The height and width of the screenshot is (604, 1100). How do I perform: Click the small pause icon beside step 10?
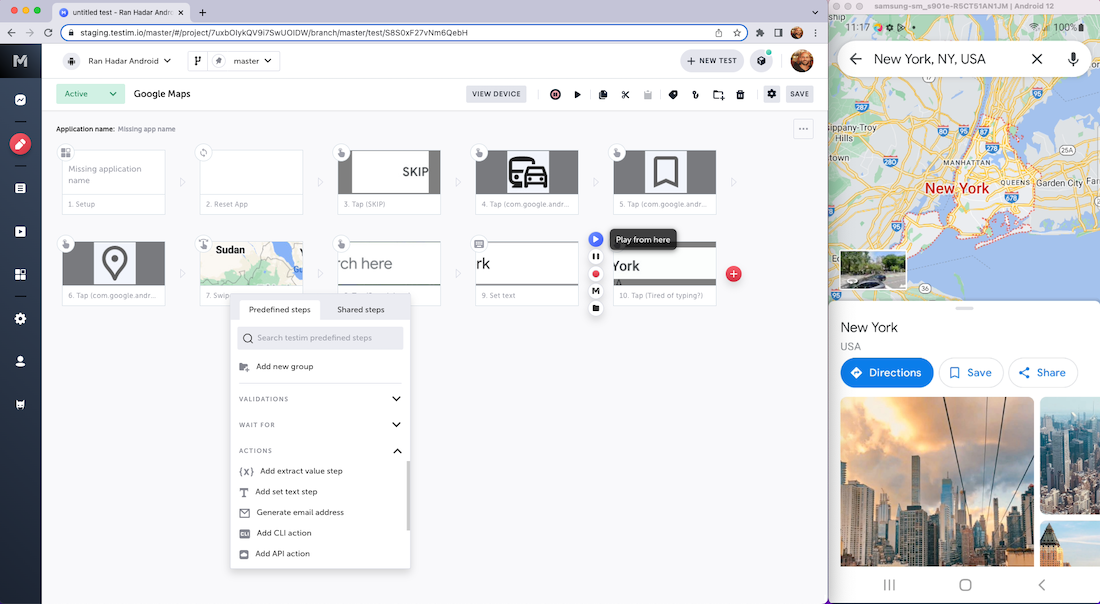tap(596, 257)
